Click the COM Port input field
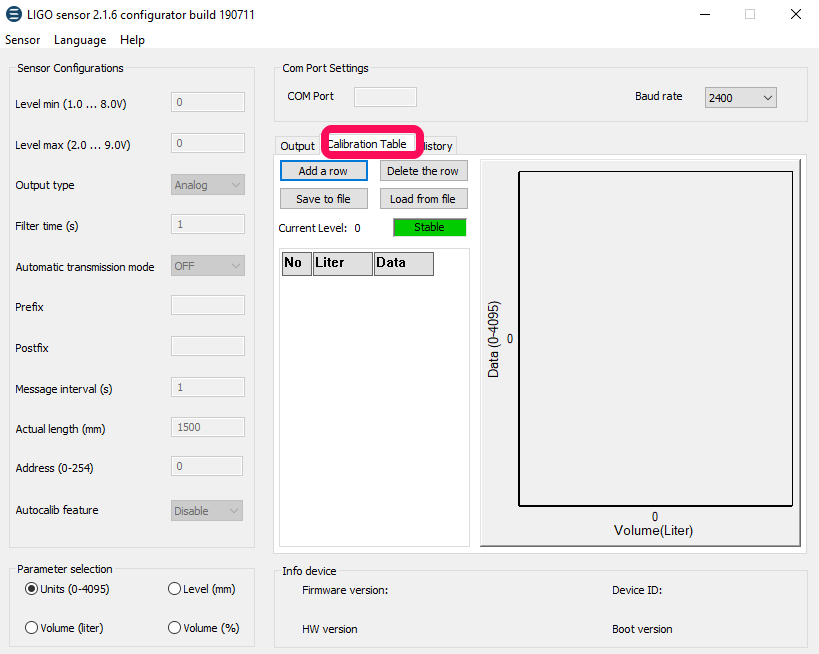Image resolution: width=819 pixels, height=654 pixels. point(385,97)
